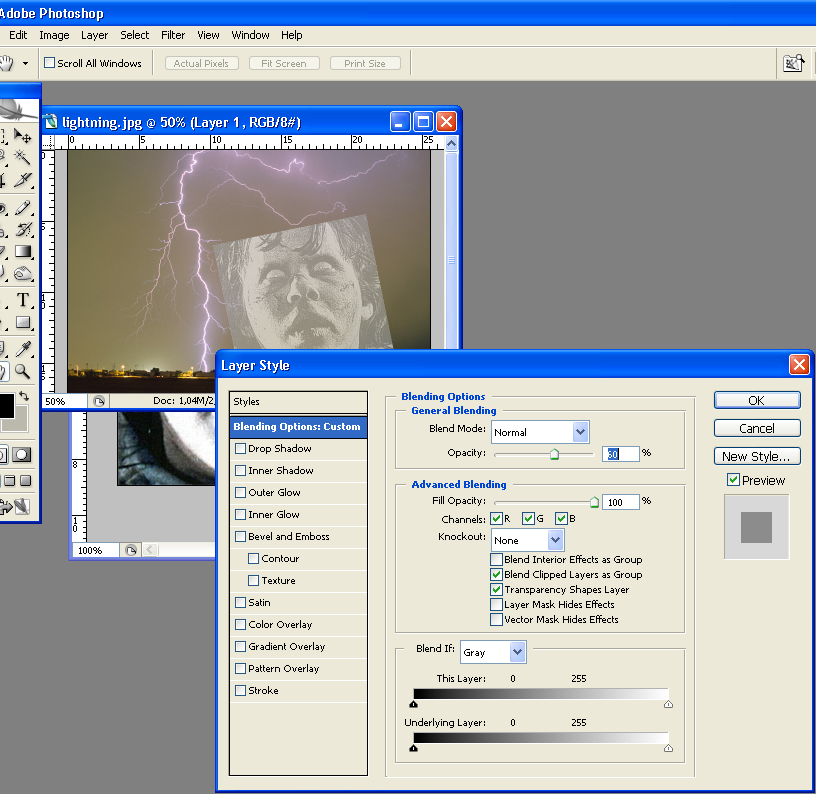This screenshot has height=794, width=816.
Task: Enable the Inner Shadow checkbox
Action: coord(240,470)
